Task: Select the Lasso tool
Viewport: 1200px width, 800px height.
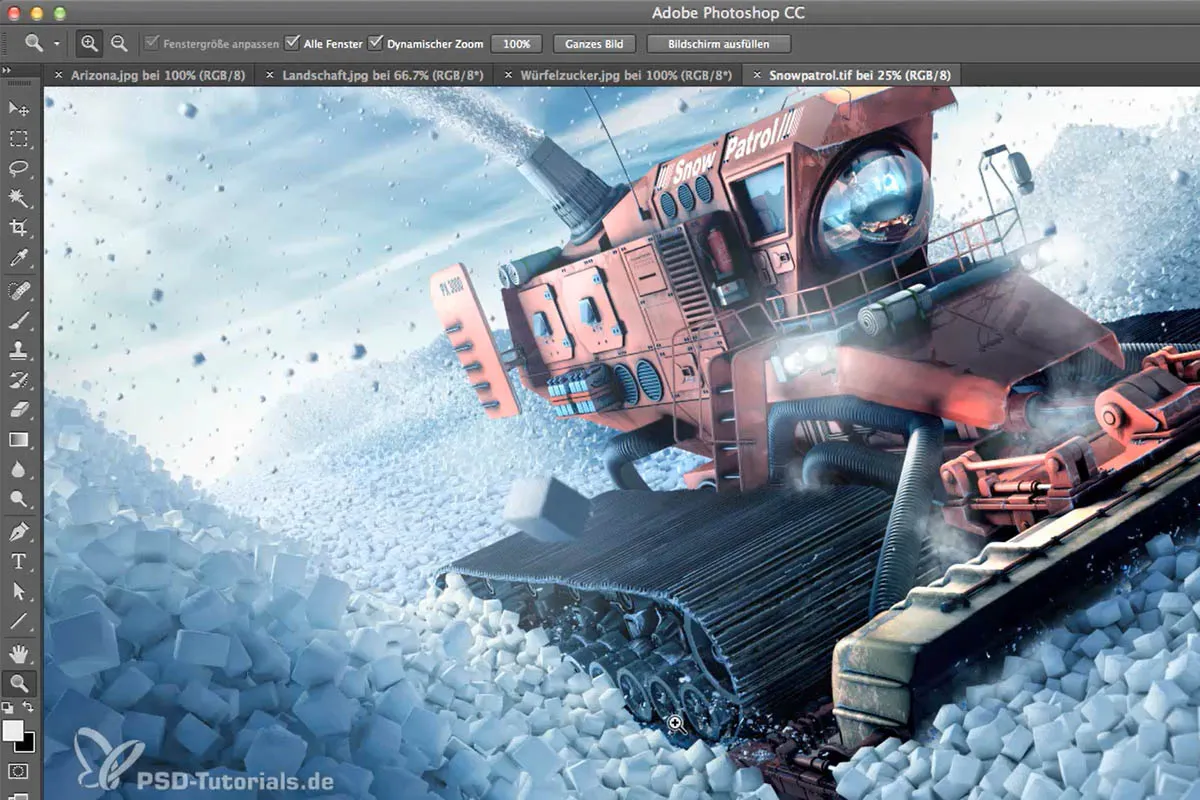Action: pos(19,168)
